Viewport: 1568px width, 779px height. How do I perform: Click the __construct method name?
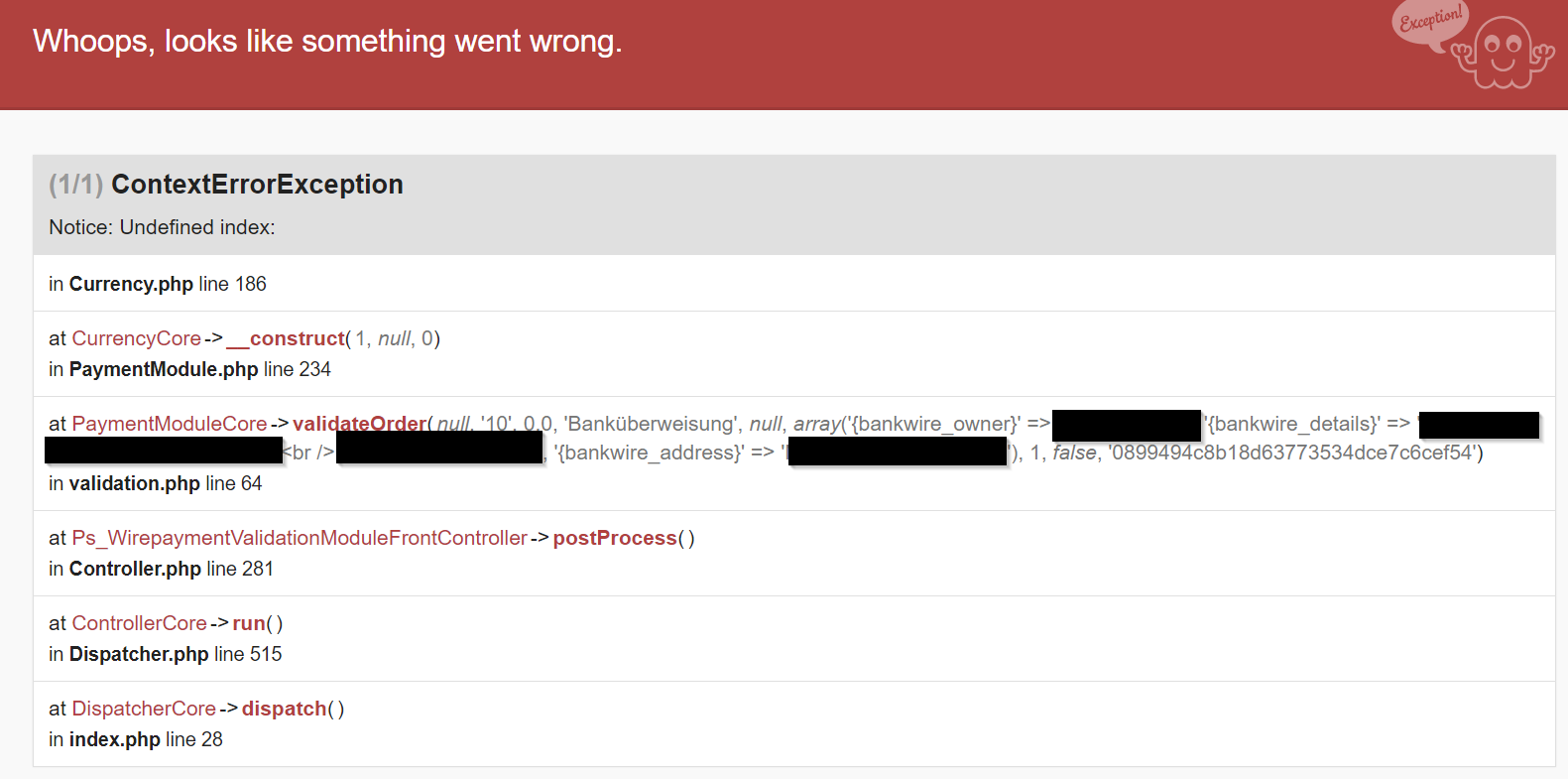click(x=285, y=338)
